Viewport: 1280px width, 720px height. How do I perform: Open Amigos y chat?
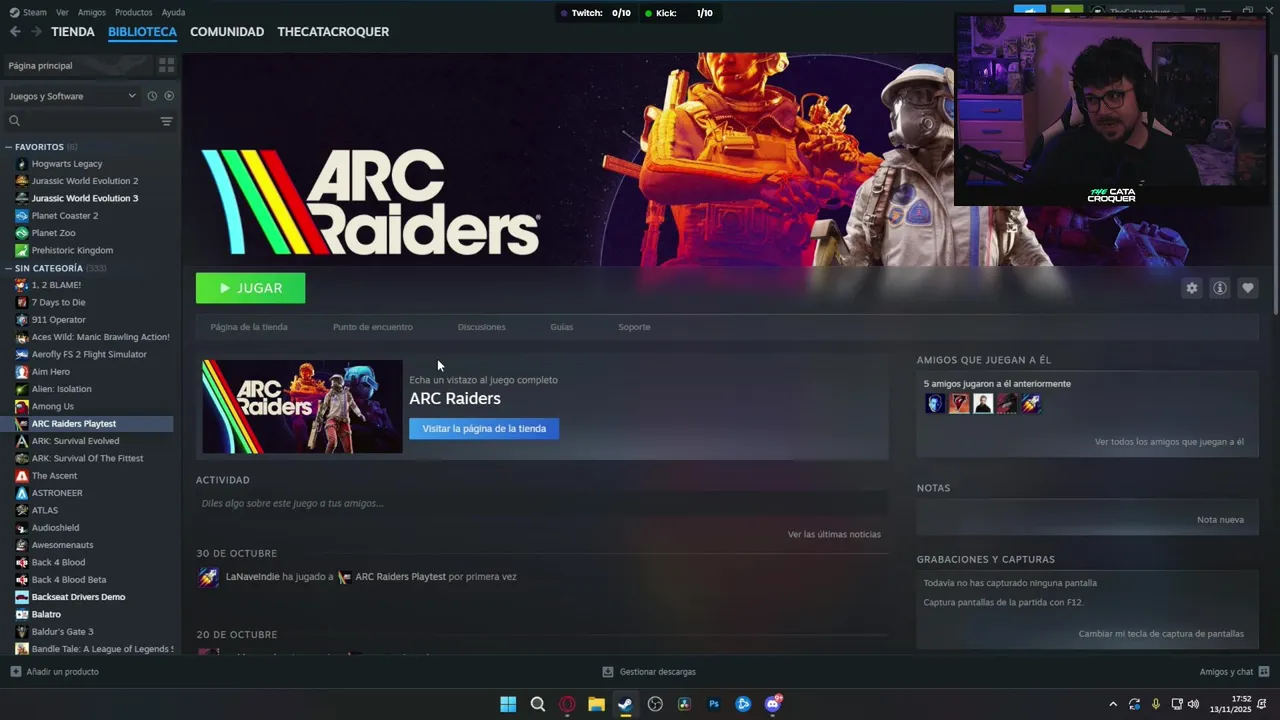pos(1234,672)
